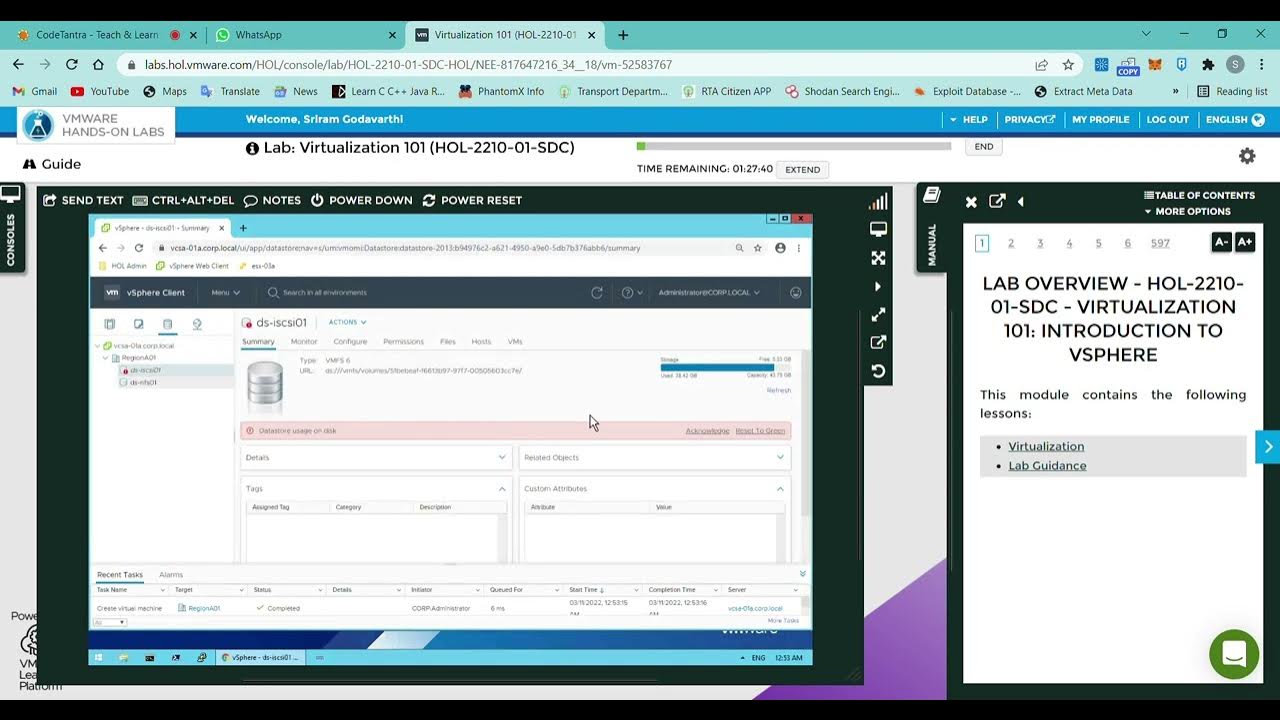Open the Privacy link

tap(1030, 119)
